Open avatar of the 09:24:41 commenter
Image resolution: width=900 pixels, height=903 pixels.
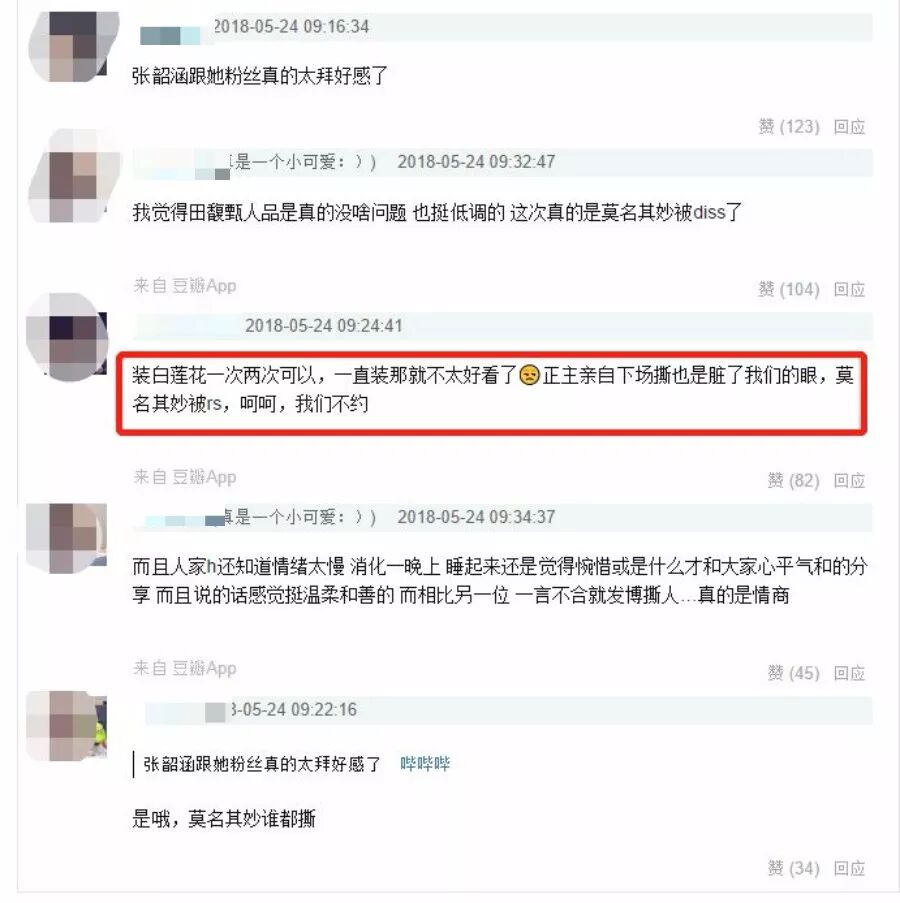click(68, 339)
